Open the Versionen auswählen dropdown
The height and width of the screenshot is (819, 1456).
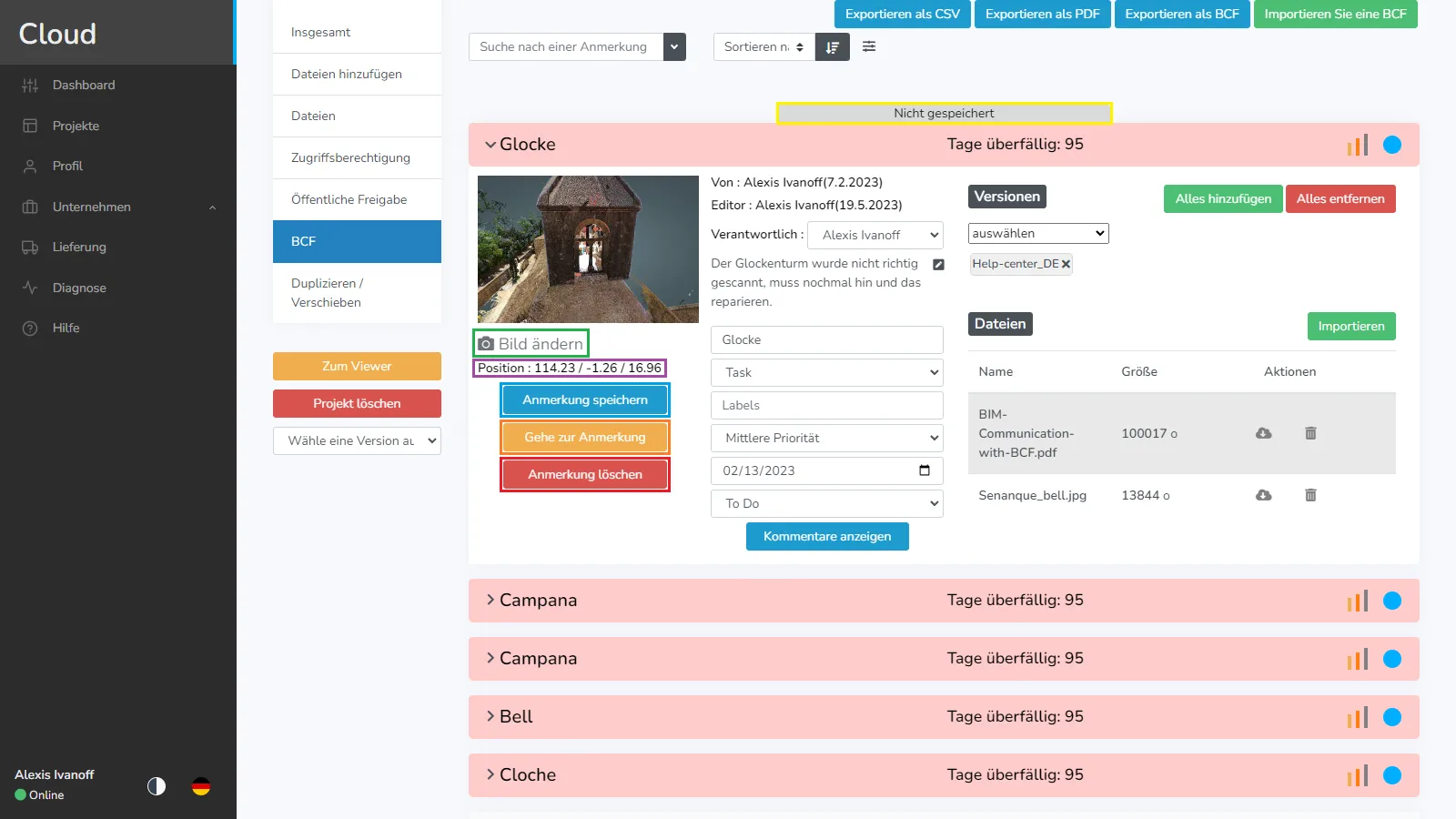click(x=1038, y=234)
